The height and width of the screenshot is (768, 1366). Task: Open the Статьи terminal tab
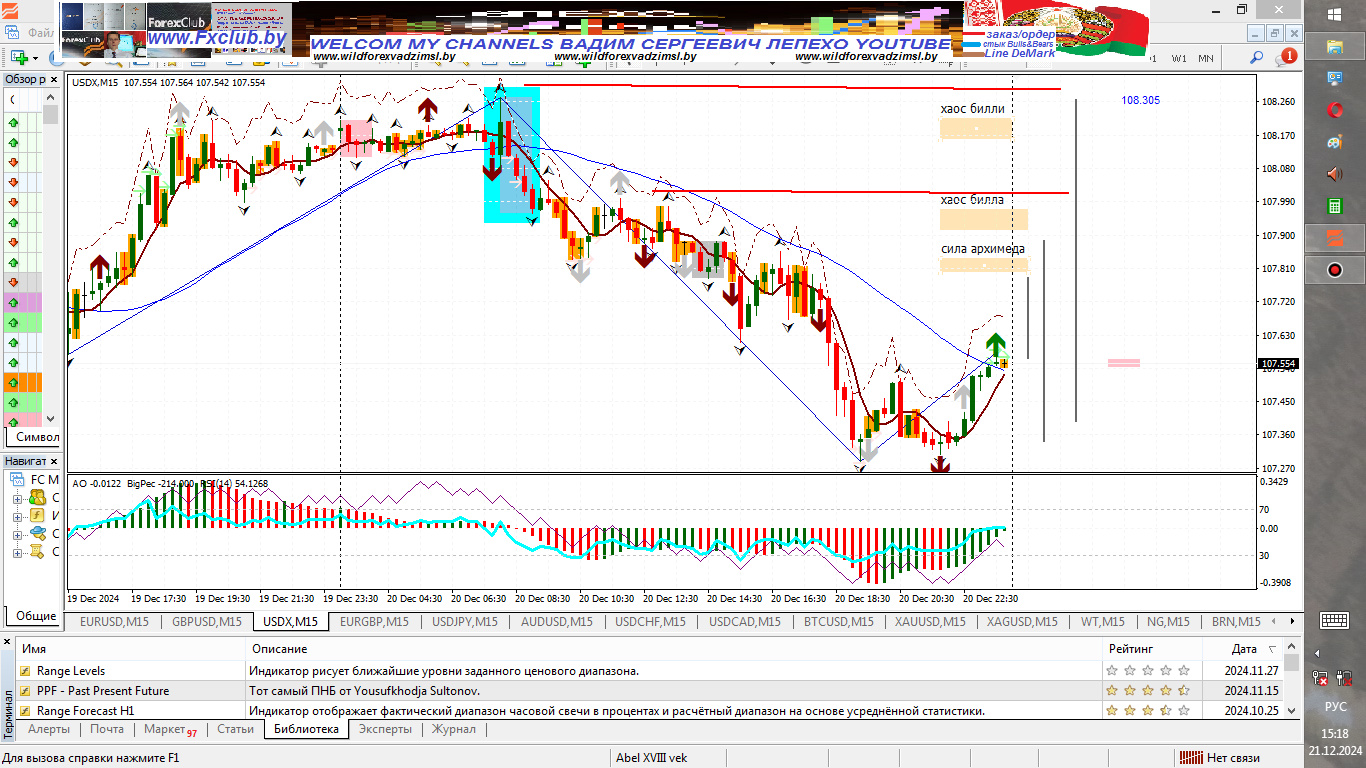[235, 730]
